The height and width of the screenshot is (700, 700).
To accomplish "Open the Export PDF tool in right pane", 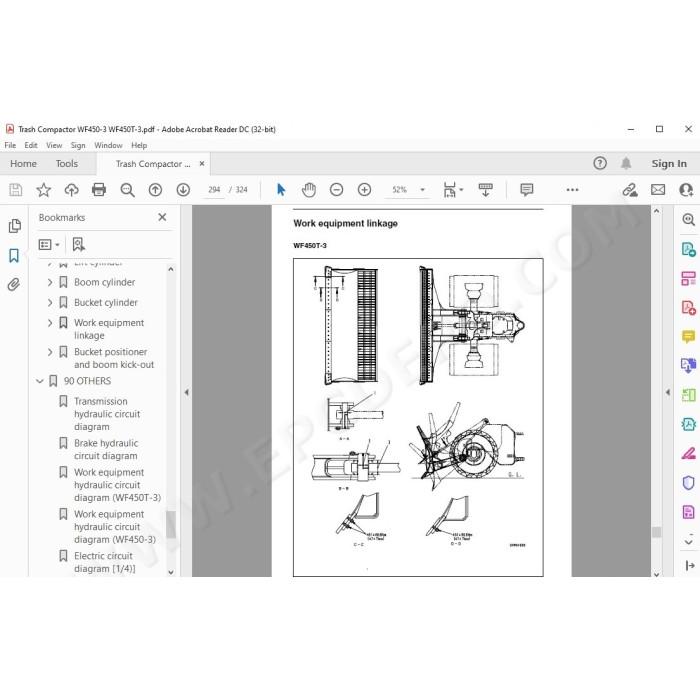I will pyautogui.click(x=688, y=249).
